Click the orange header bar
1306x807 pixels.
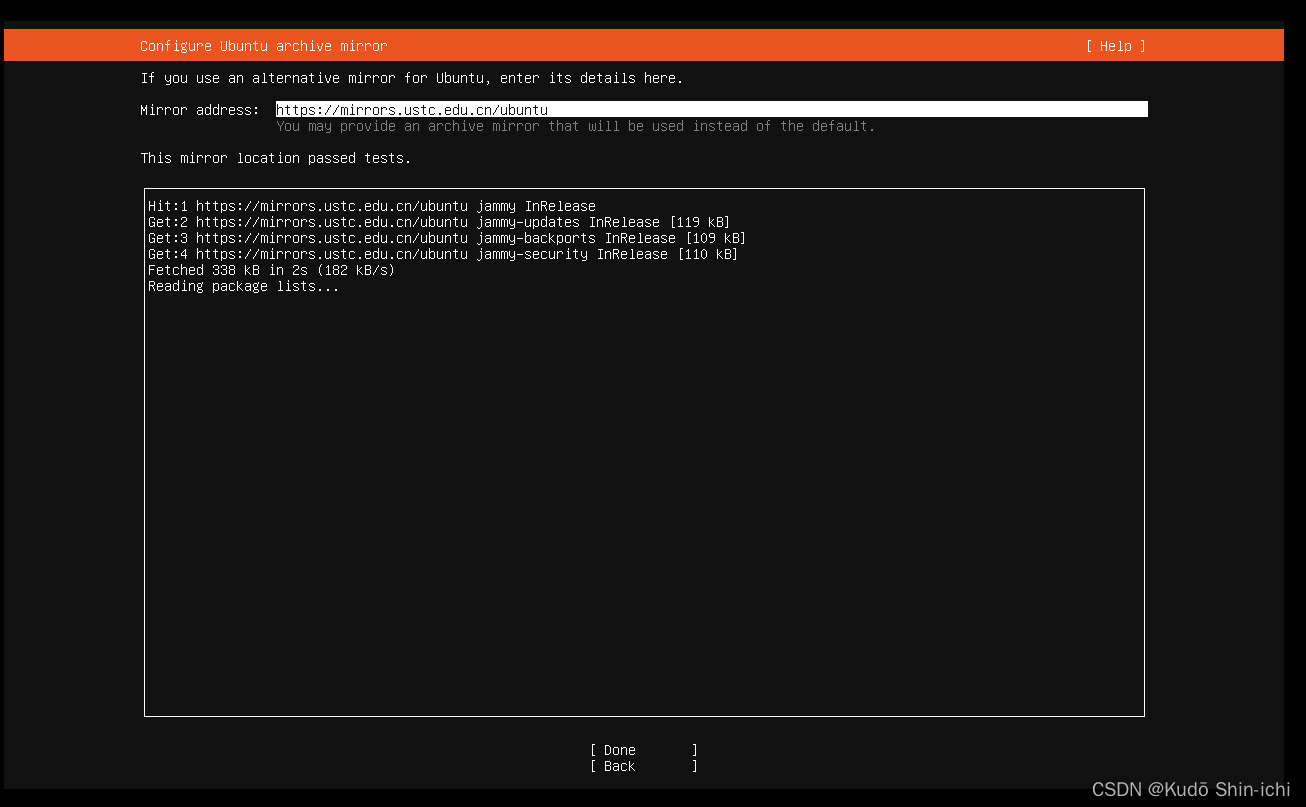click(645, 45)
